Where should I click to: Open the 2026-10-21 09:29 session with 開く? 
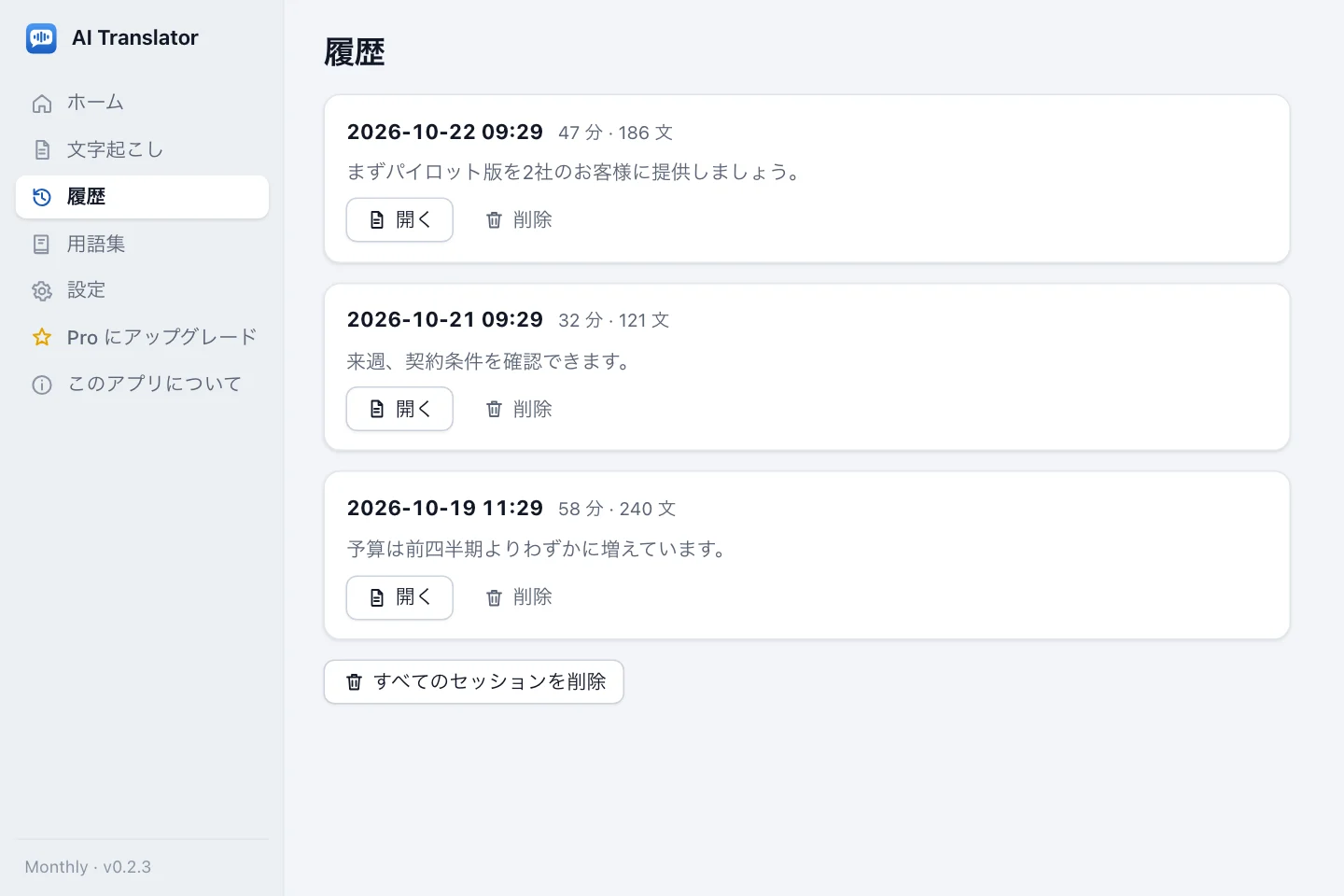pyautogui.click(x=399, y=409)
